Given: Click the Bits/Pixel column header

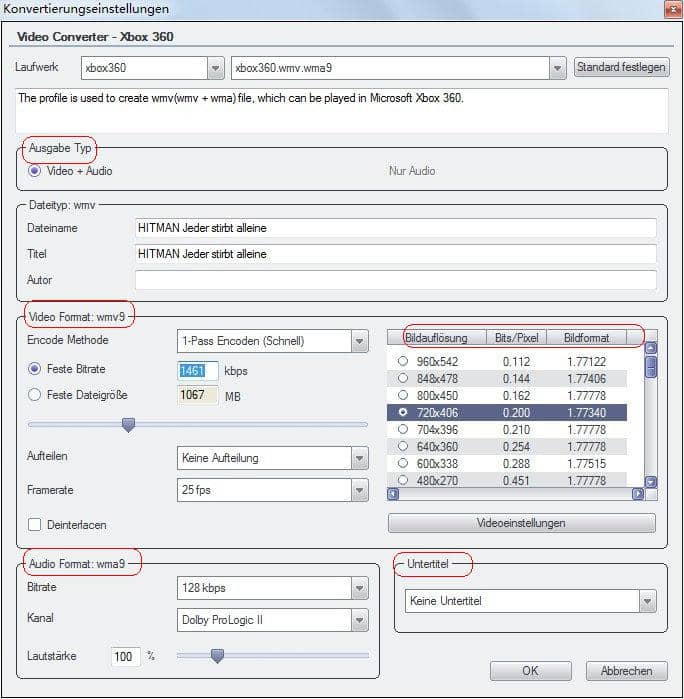Looking at the screenshot, I should click(516, 338).
